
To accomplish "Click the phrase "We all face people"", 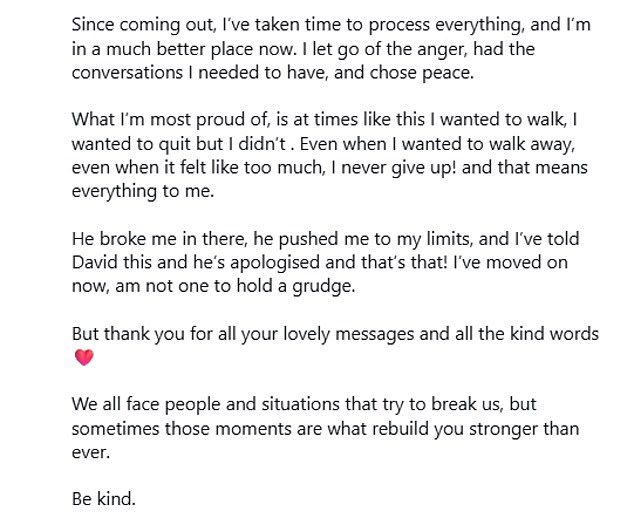I will tap(144, 405).
